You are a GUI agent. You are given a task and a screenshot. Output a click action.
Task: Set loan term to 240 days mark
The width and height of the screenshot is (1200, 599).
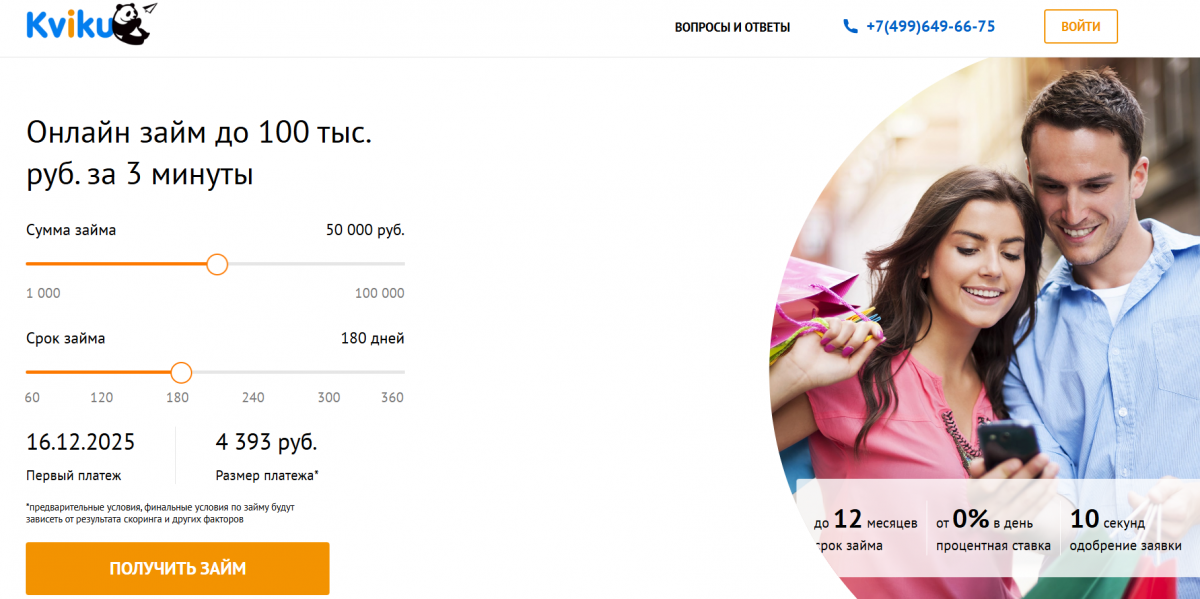tap(253, 397)
